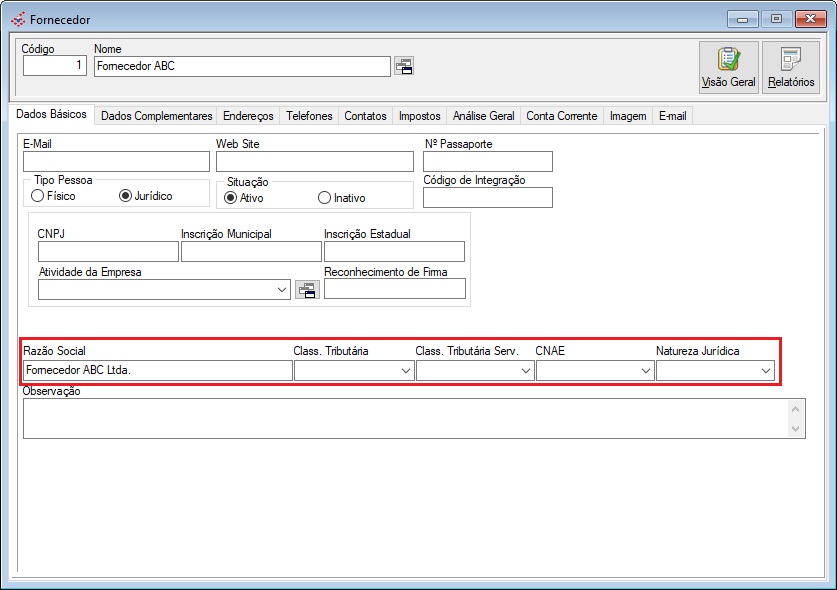Set Situação to Ativo
This screenshot has height=590, width=837.
[230, 198]
